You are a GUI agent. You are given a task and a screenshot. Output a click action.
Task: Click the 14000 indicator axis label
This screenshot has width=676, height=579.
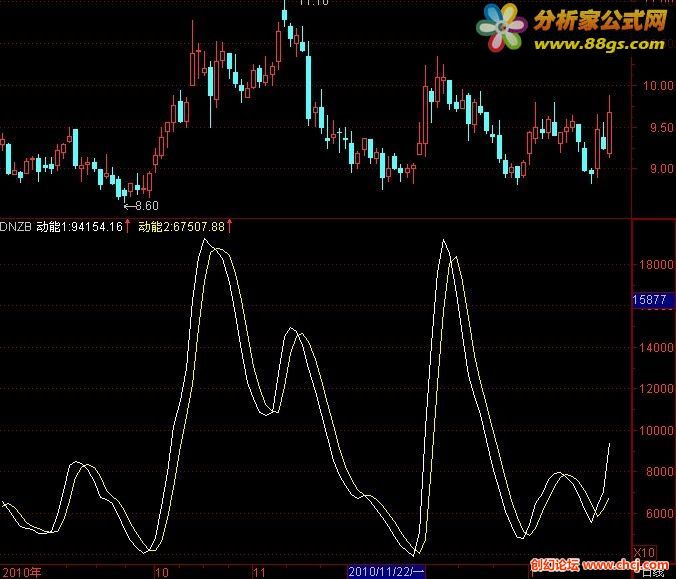pos(656,347)
